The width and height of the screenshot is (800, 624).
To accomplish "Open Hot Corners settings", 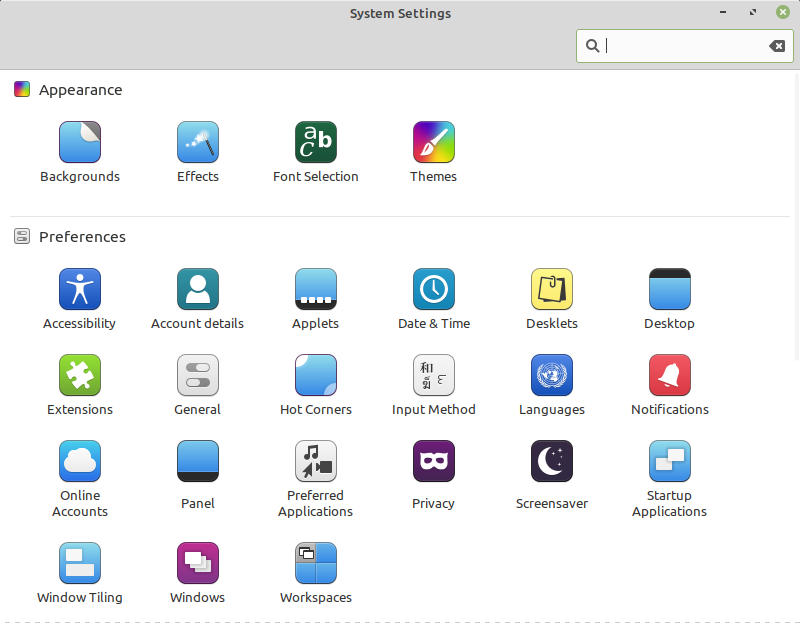I will coord(316,376).
